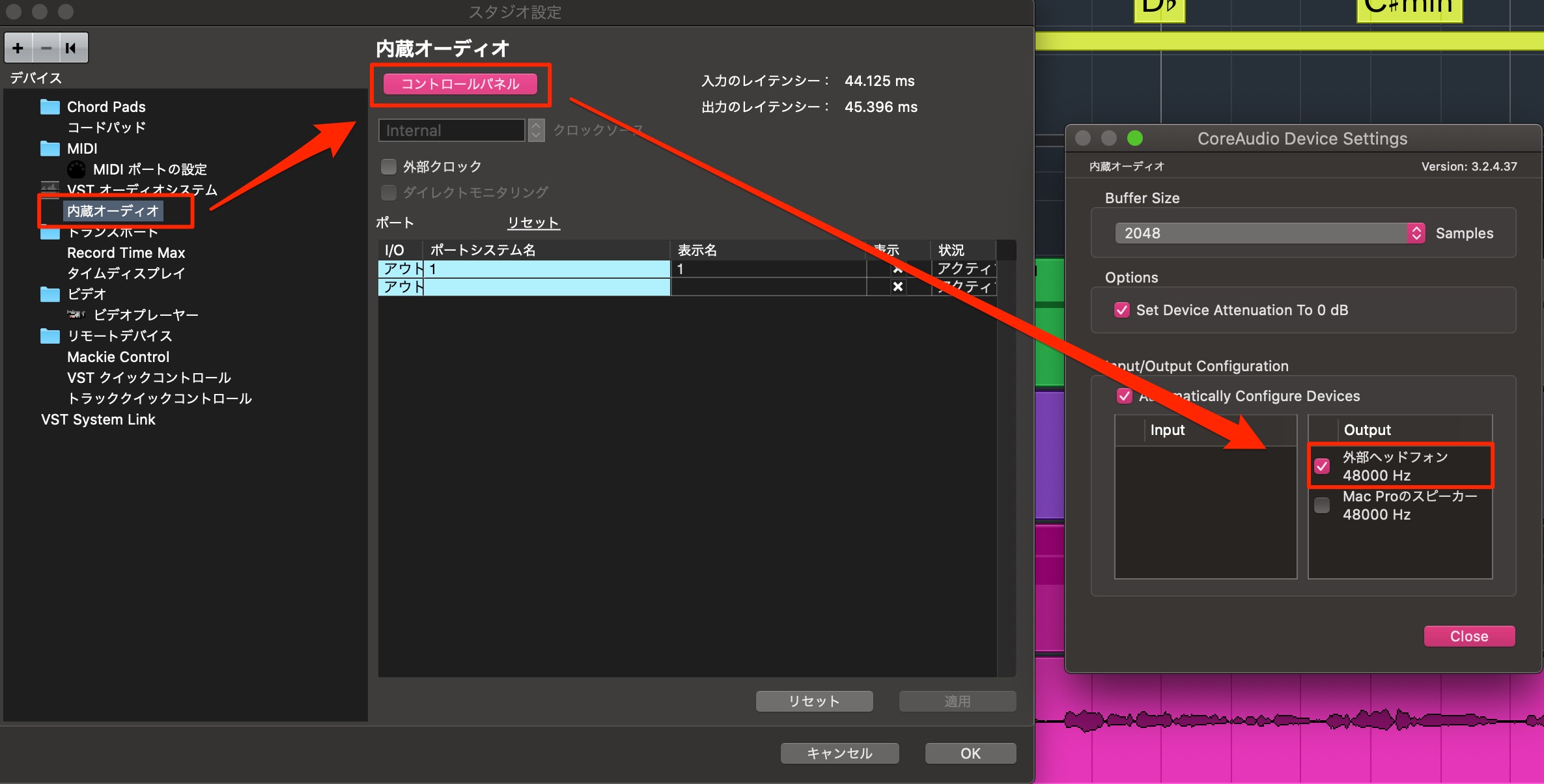
Task: Click the I/O column header
Action: 400,250
